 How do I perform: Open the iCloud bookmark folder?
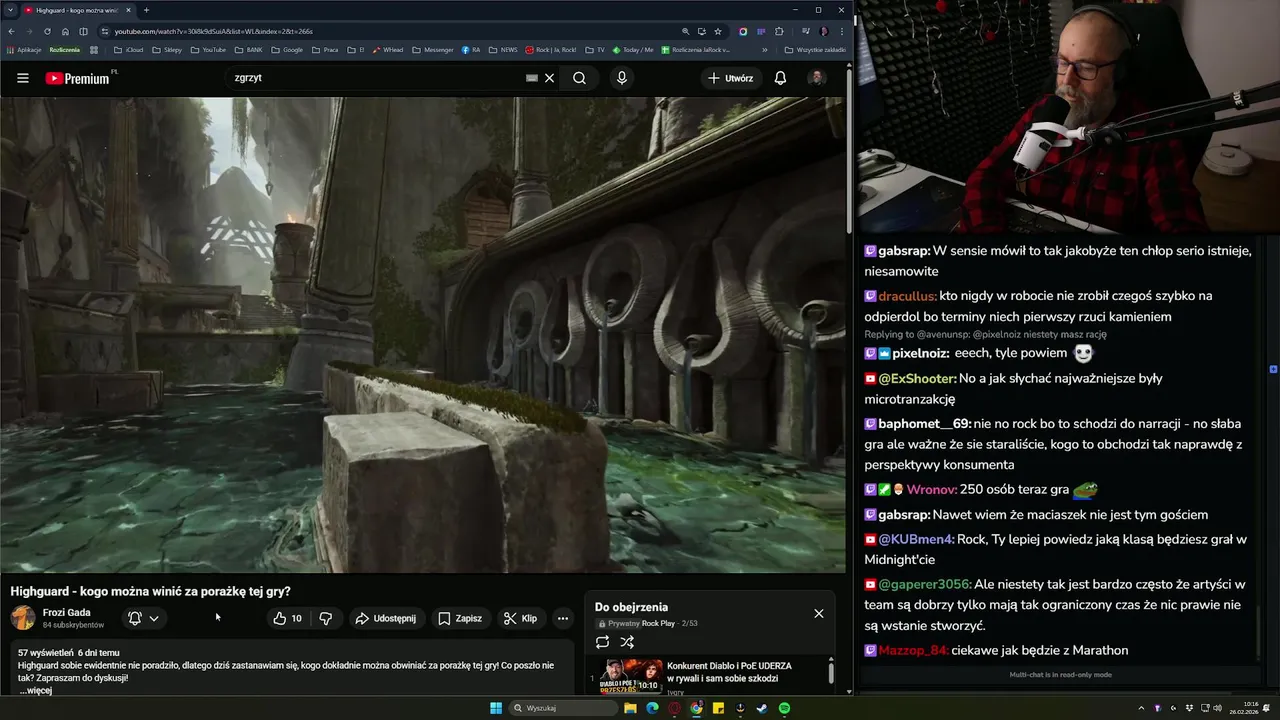click(129, 49)
